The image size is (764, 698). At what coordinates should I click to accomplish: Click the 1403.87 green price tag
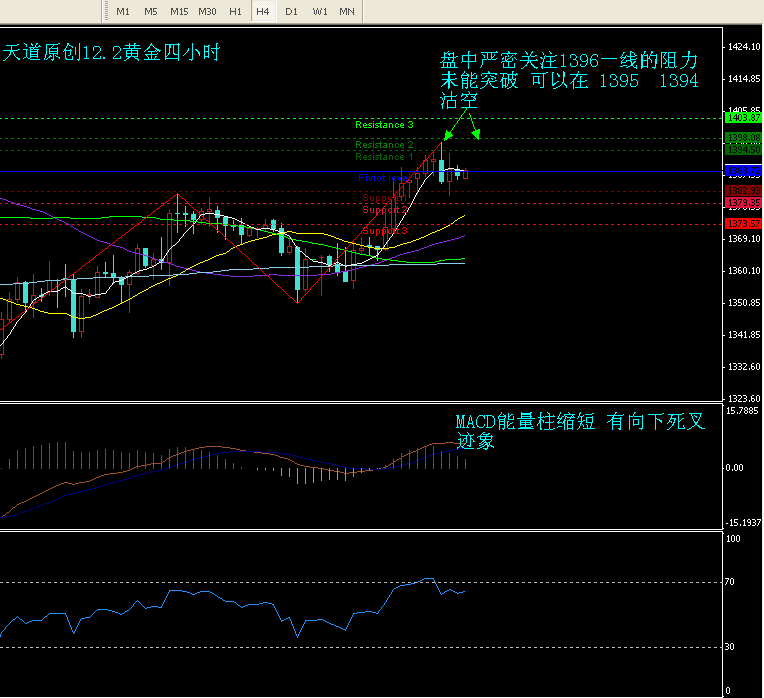click(744, 118)
